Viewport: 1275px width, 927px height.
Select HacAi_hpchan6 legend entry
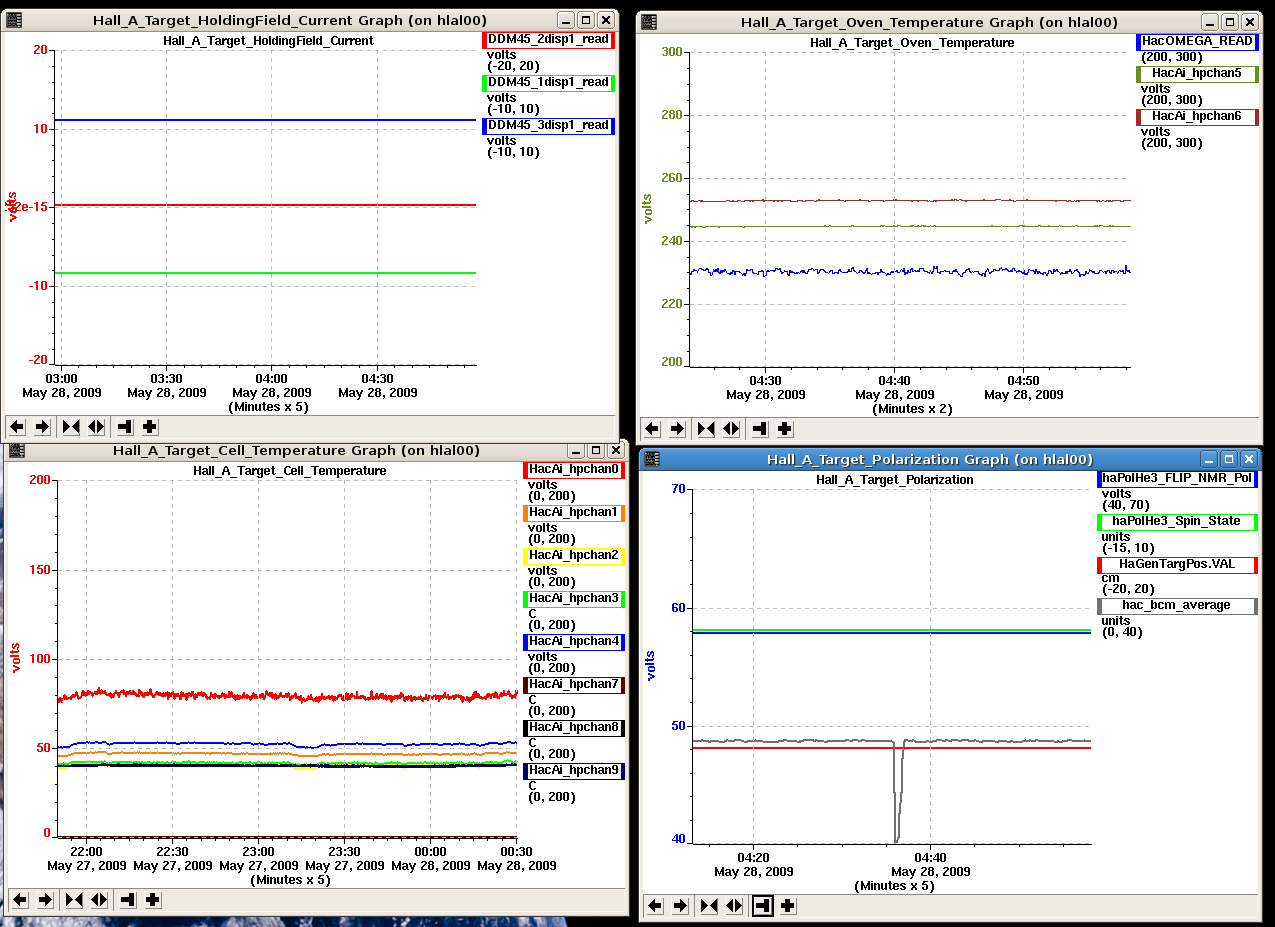tap(1198, 117)
